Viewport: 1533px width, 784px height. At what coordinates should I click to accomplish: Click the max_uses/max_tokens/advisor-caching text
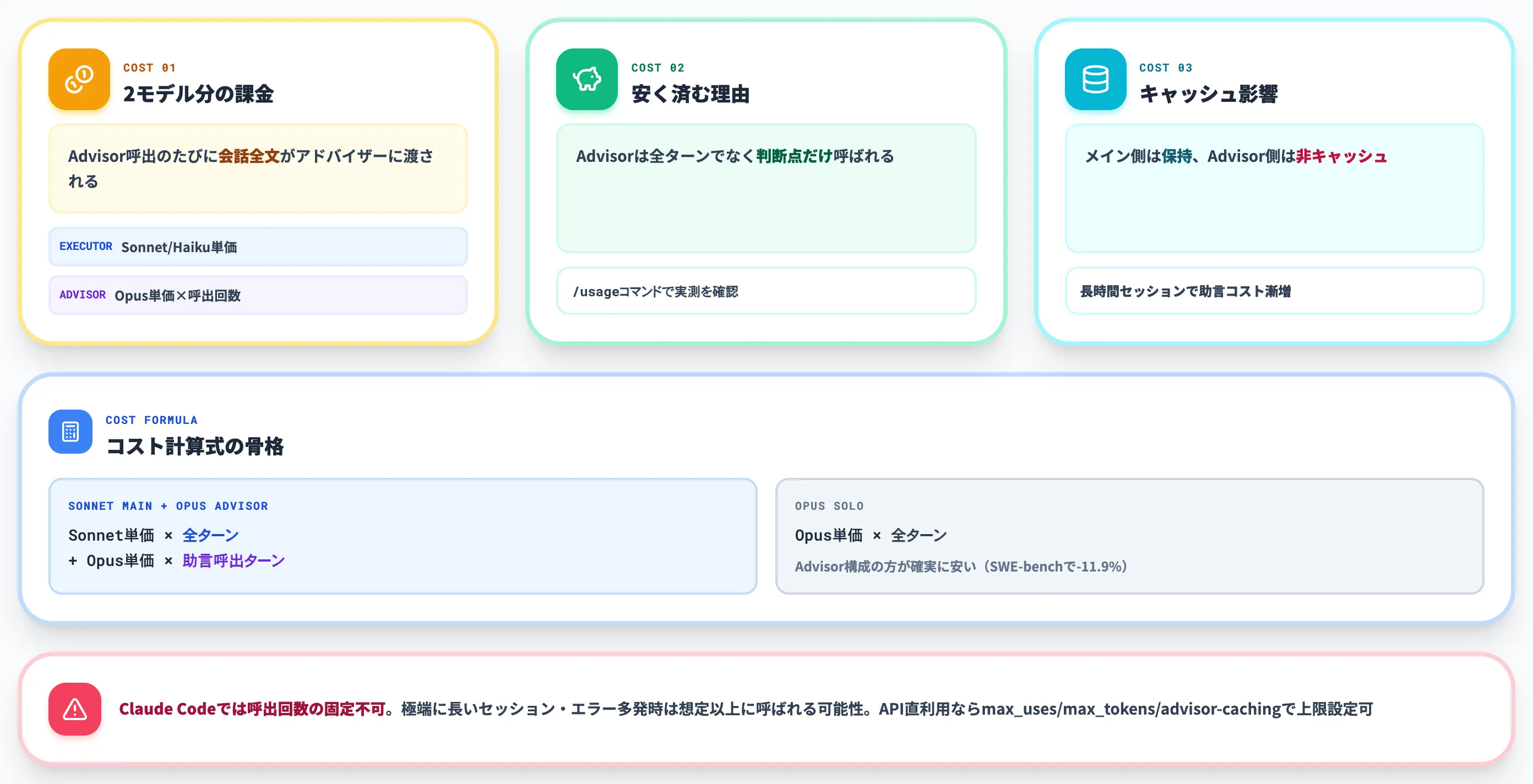click(x=1130, y=709)
